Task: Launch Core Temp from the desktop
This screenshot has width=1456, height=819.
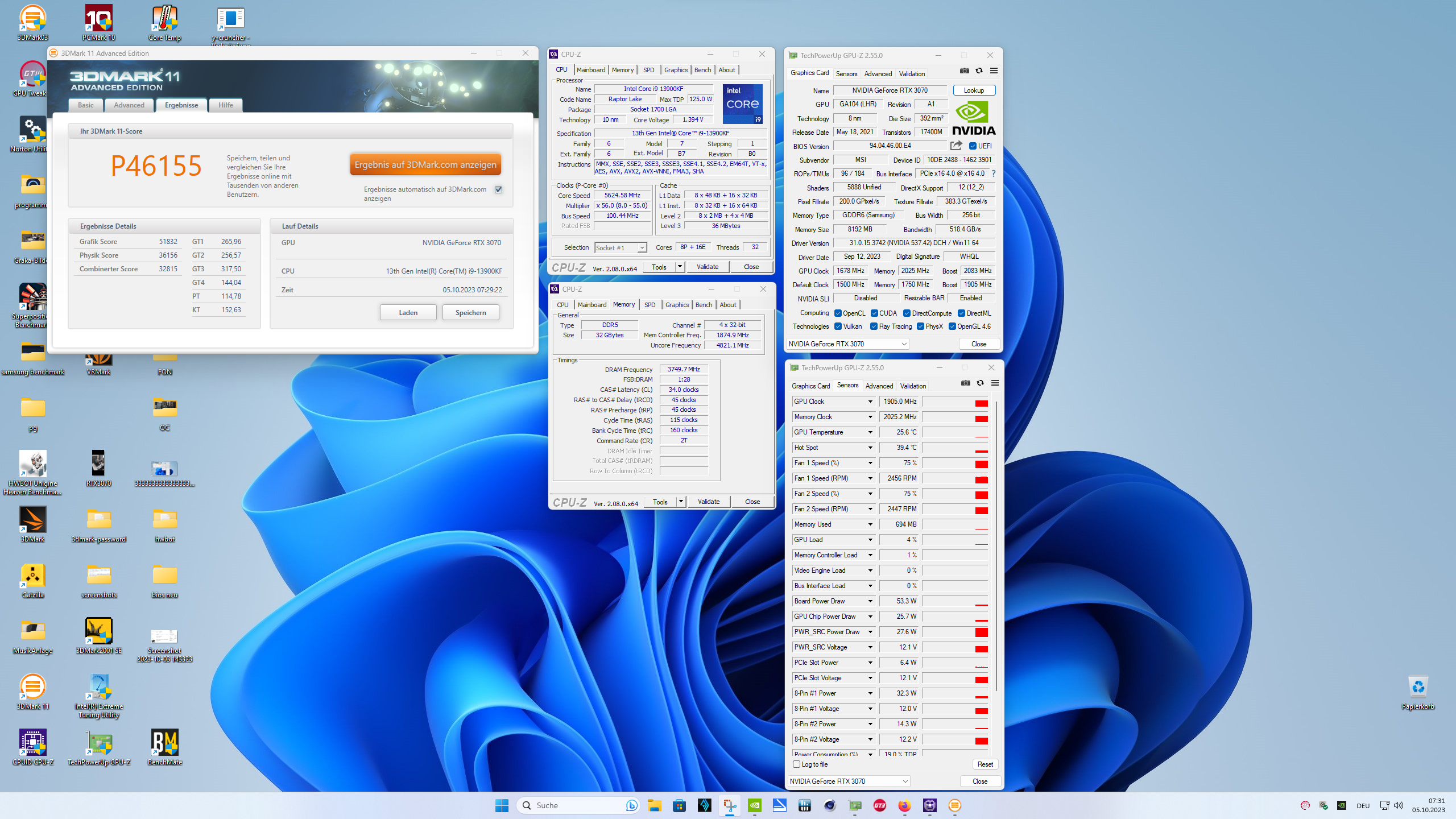Action: [164, 23]
